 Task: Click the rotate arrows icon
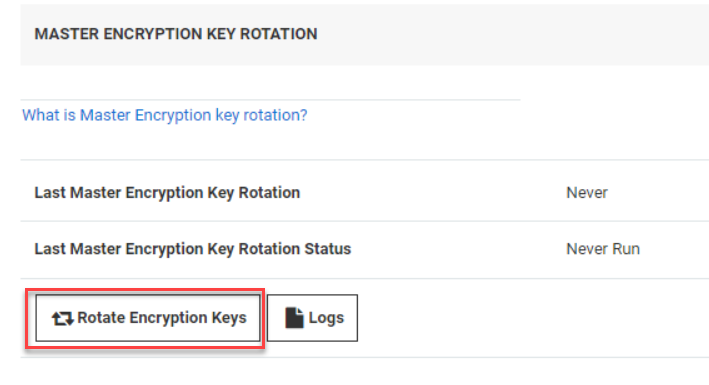coord(62,318)
